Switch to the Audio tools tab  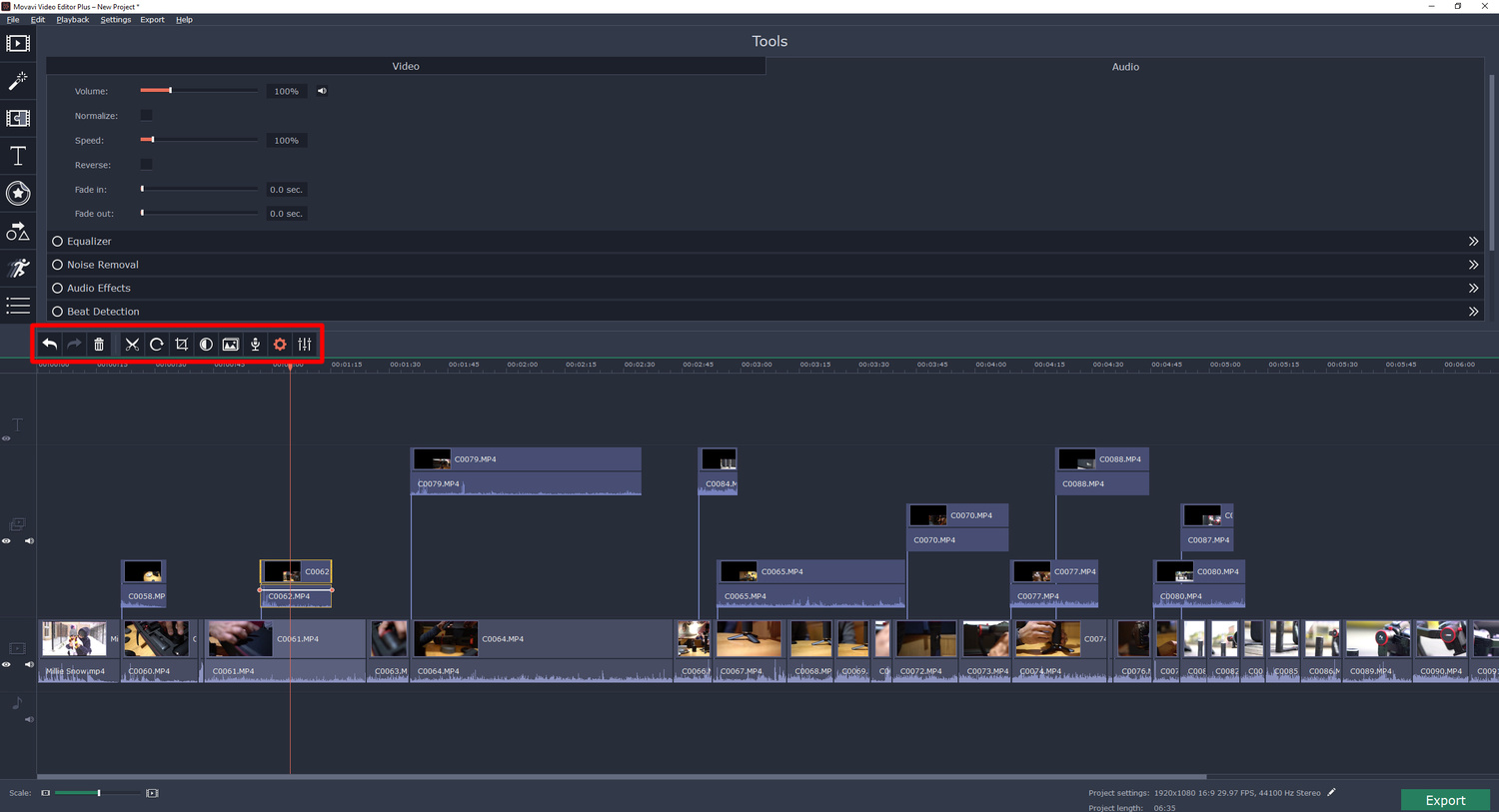pos(1125,66)
